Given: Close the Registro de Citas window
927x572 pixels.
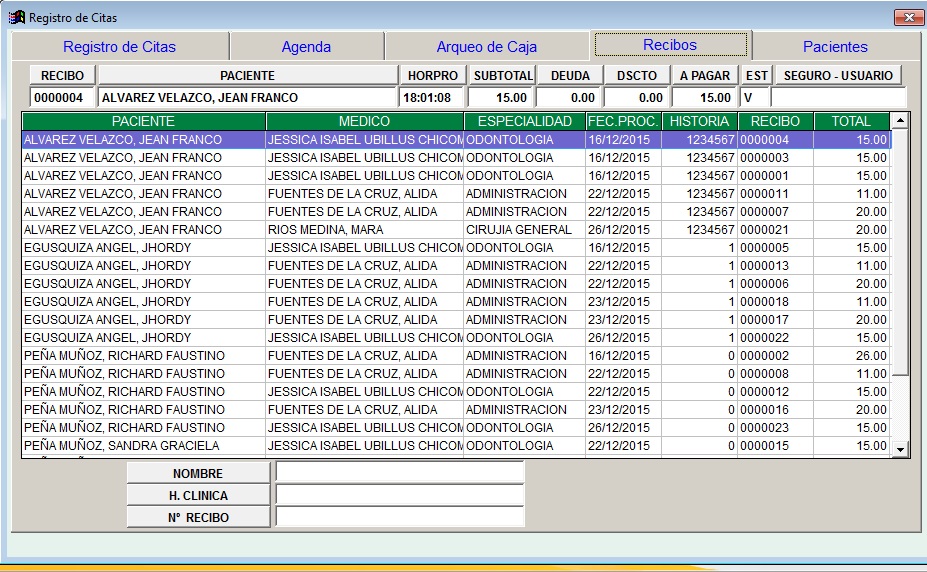Looking at the screenshot, I should [908, 17].
